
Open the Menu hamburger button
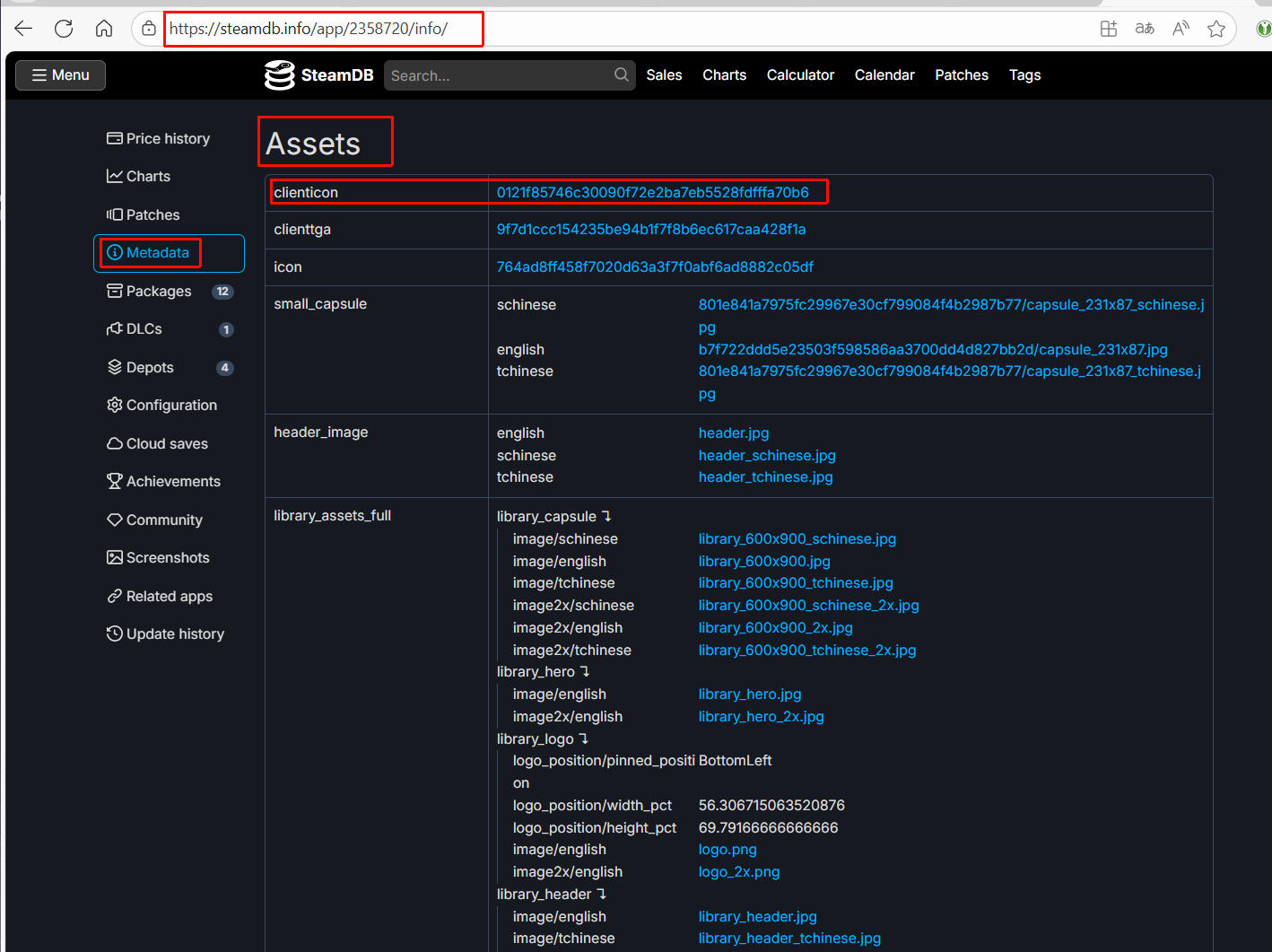point(60,75)
